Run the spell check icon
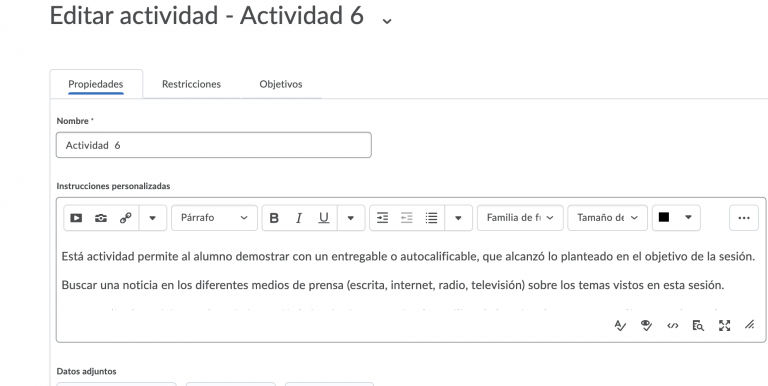Image resolution: width=768 pixels, height=386 pixels. click(x=620, y=325)
